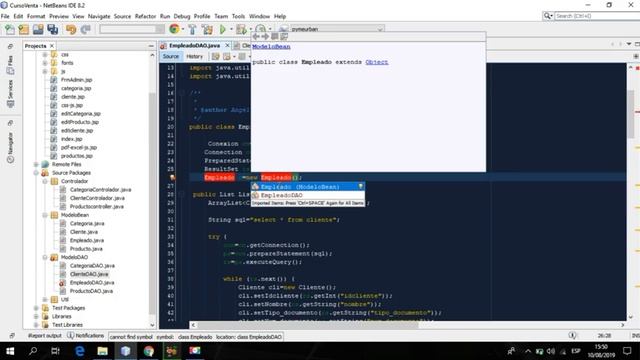Viewport: 640px width, 360px height.
Task: Click the Debug Project toolbar icon
Action: tap(241, 29)
